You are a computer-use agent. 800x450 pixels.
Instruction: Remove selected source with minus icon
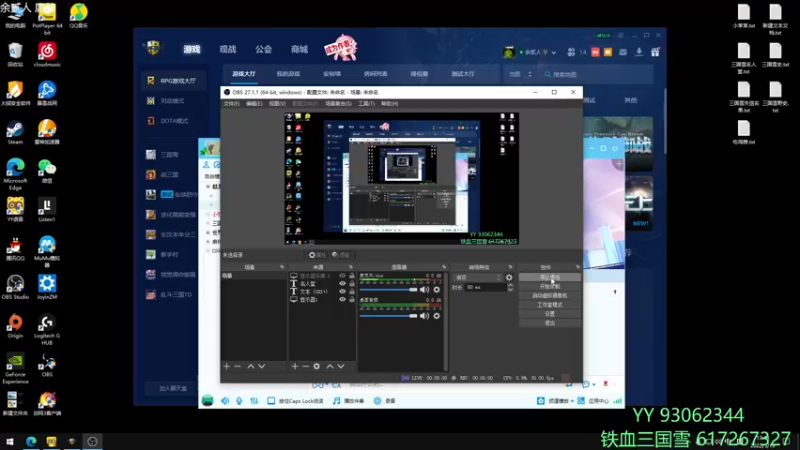point(306,366)
